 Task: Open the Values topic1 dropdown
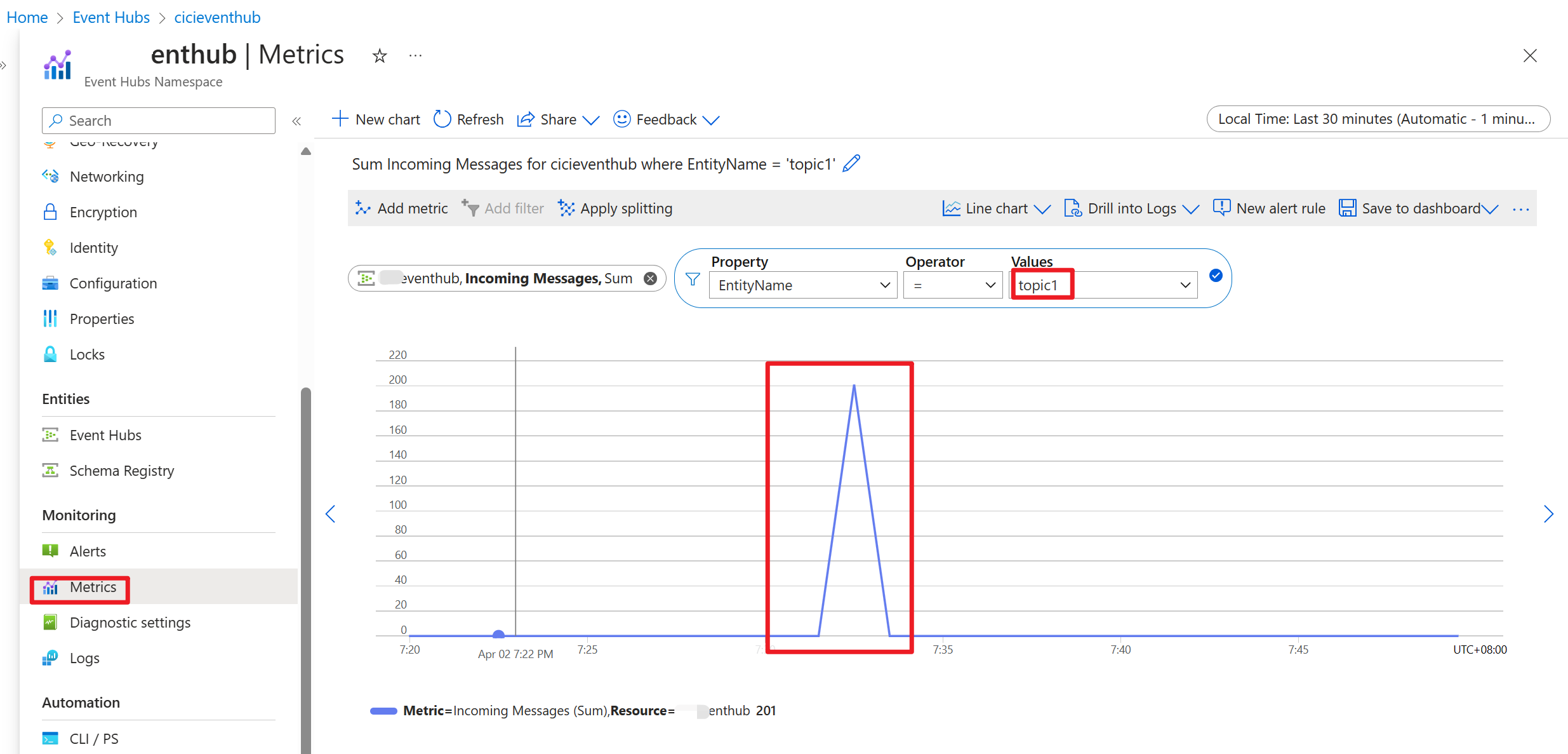(1104, 285)
